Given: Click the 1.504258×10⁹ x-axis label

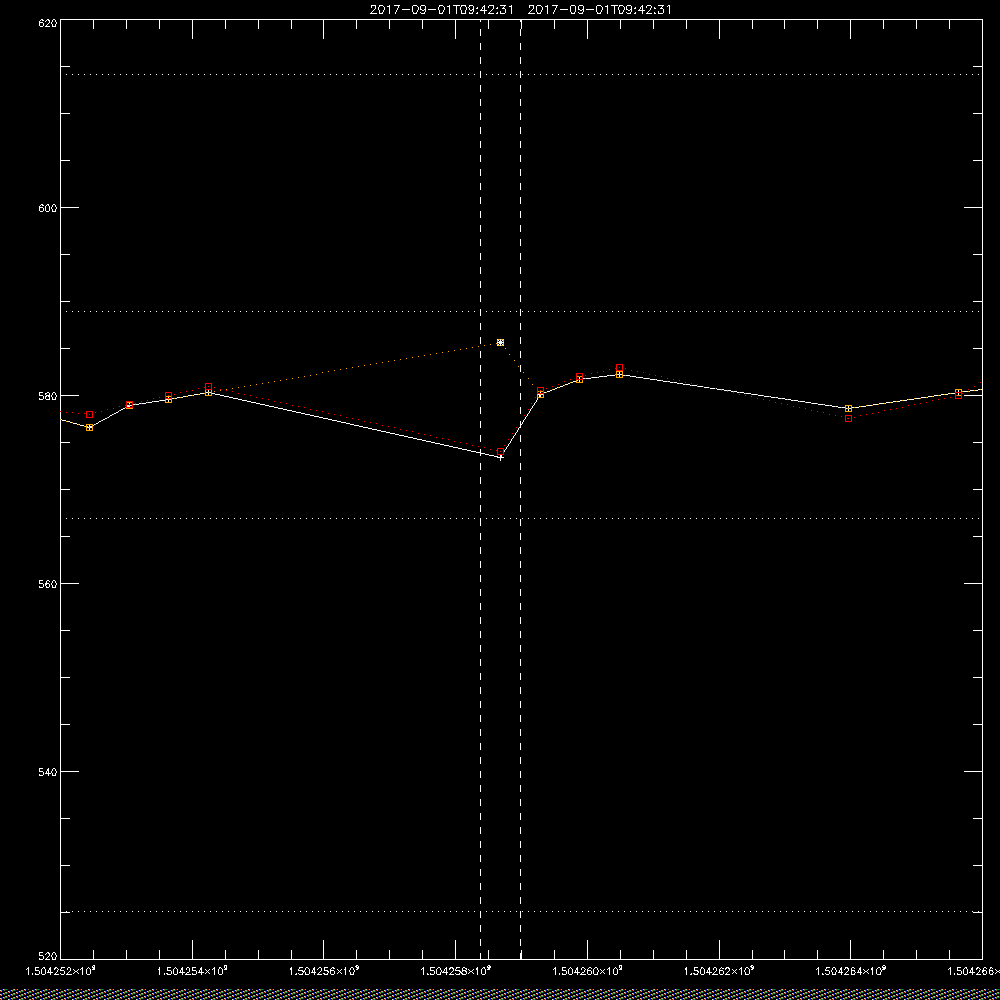Looking at the screenshot, I should 456,971.
